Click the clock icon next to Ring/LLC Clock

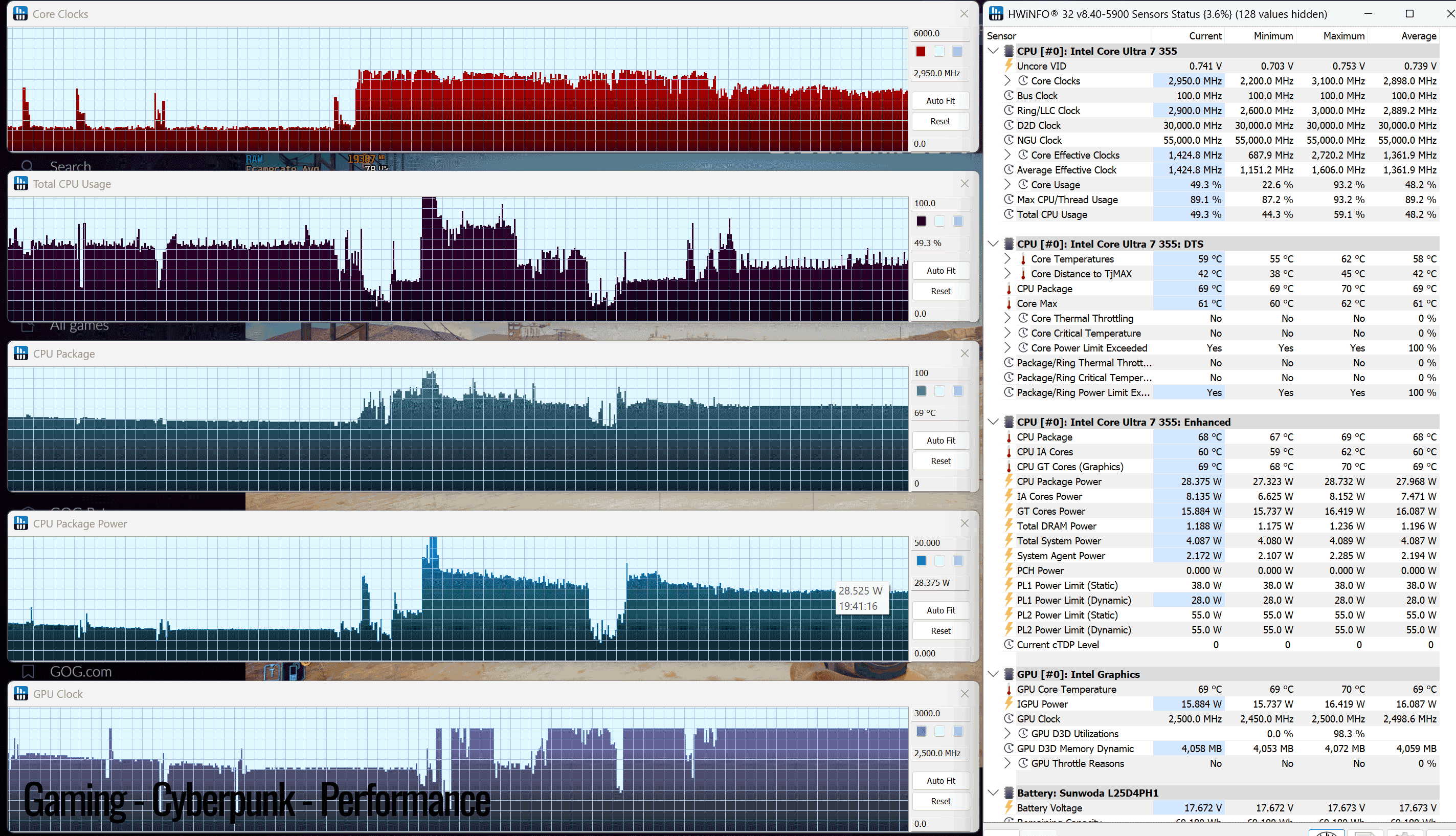pos(1009,110)
